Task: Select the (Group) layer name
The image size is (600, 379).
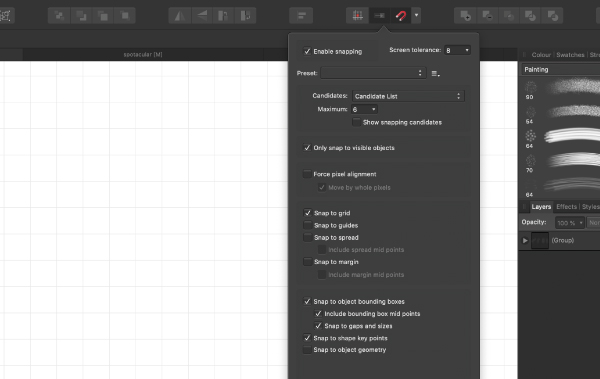Action: point(562,240)
